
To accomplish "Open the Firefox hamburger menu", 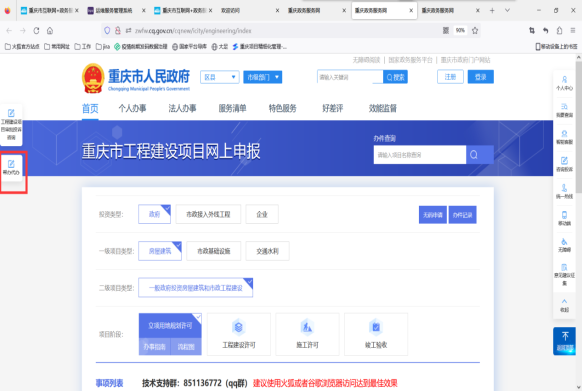I will pos(573,31).
